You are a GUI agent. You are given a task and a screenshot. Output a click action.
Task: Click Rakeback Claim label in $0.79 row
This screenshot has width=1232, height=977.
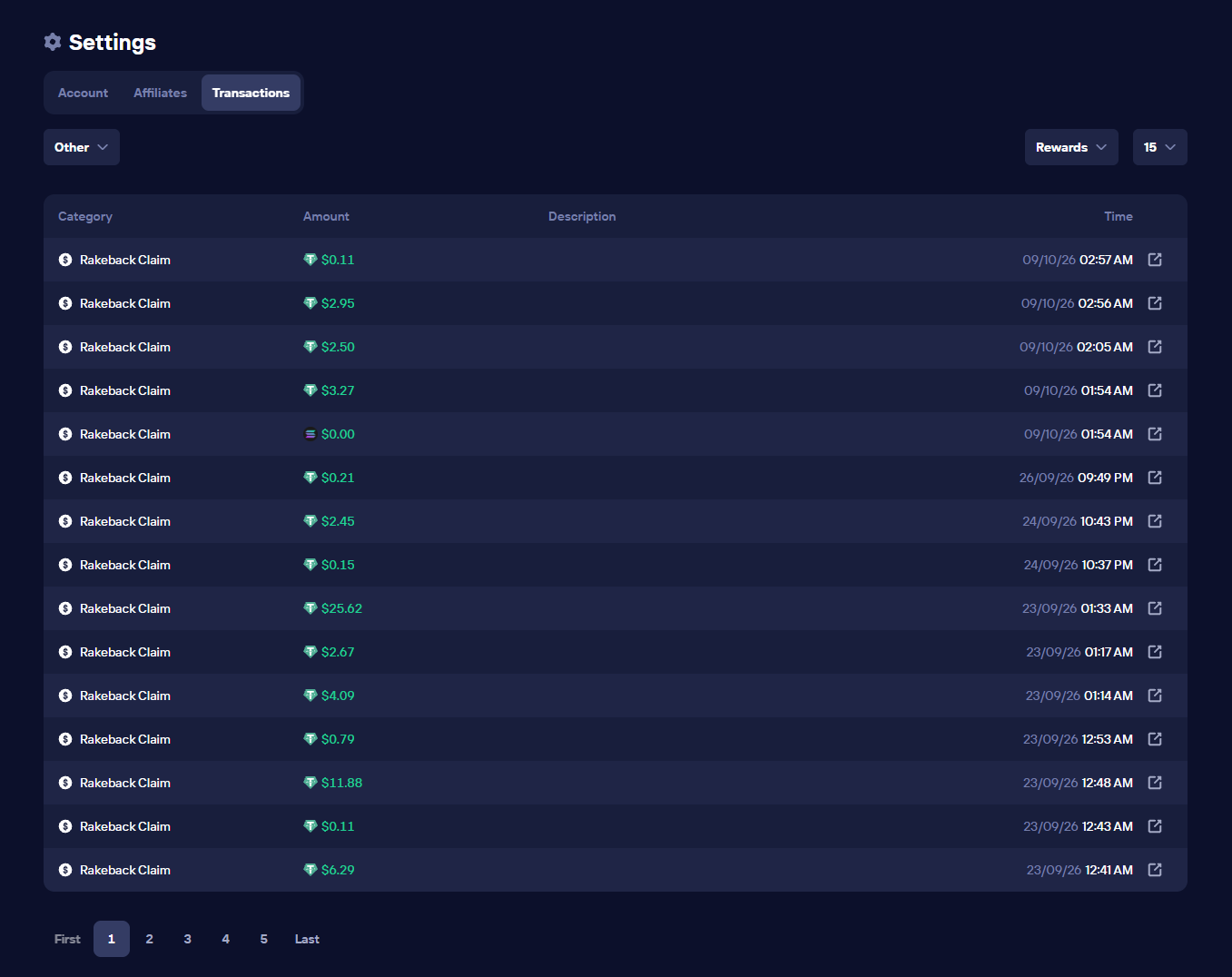point(125,739)
